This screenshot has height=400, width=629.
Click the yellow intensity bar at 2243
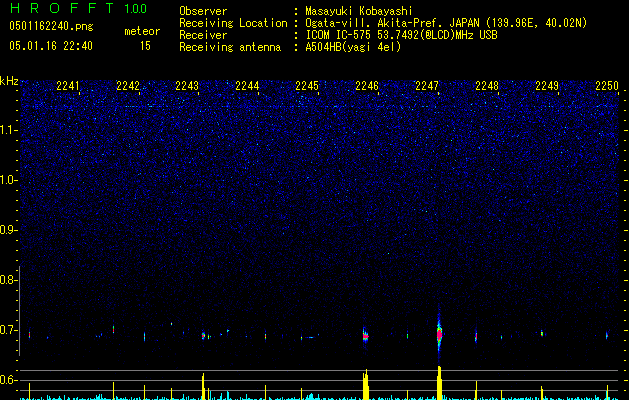tap(203, 386)
